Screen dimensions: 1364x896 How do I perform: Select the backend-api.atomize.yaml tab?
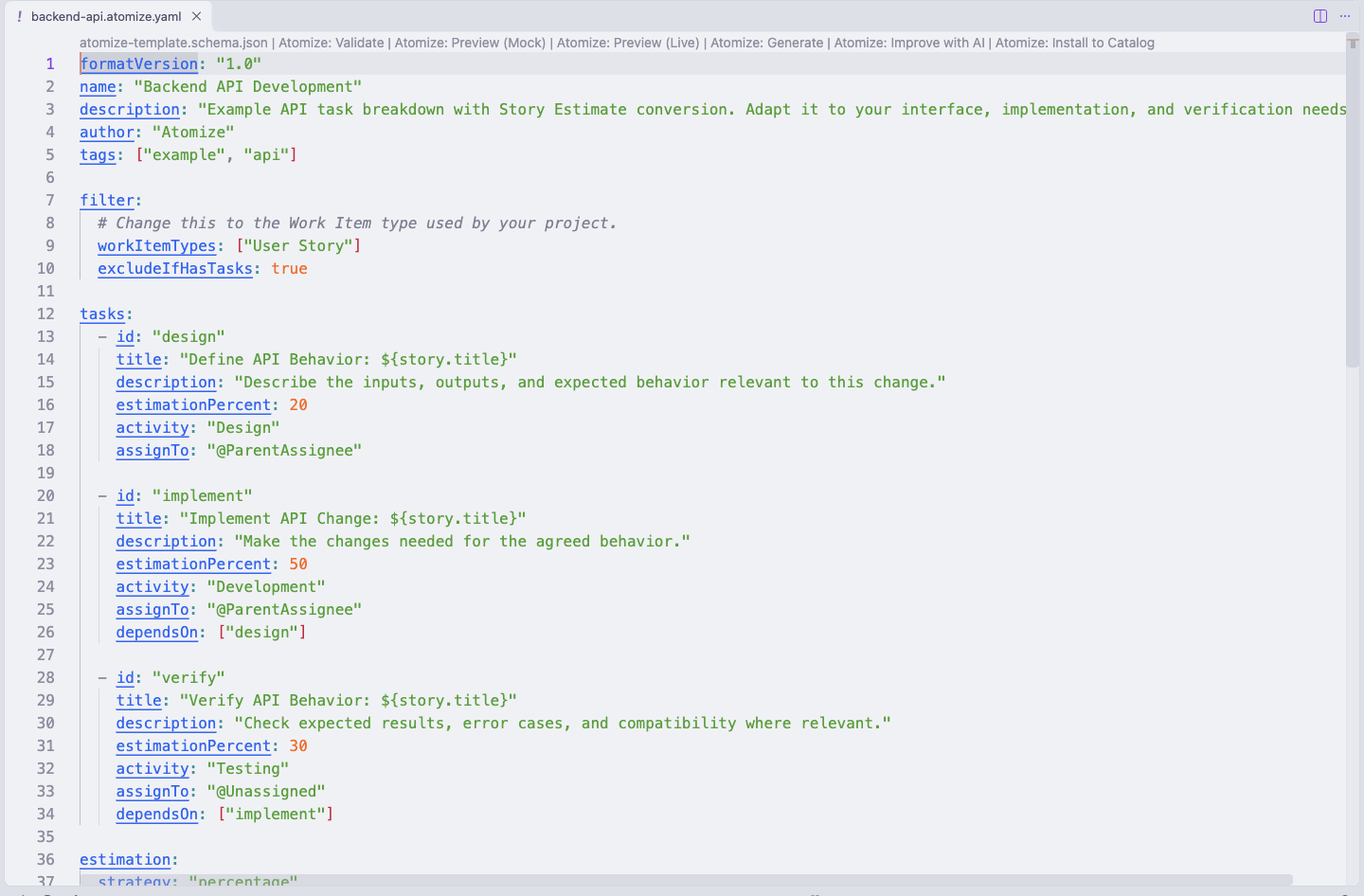click(x=106, y=16)
